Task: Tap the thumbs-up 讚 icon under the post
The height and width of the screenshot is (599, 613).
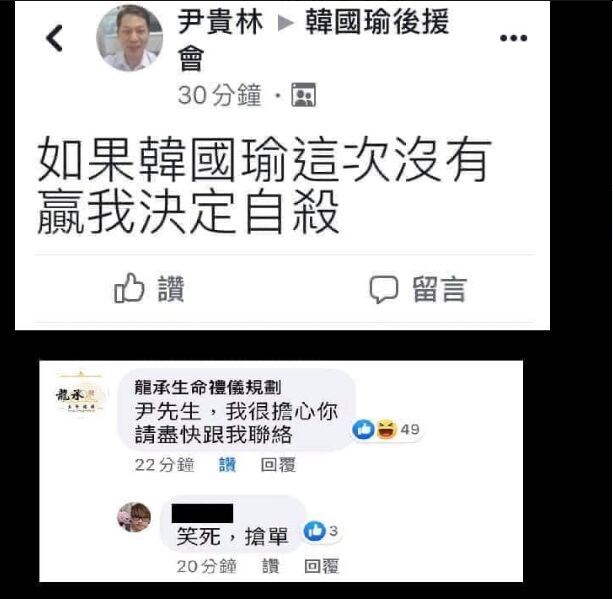Action: [x=129, y=289]
